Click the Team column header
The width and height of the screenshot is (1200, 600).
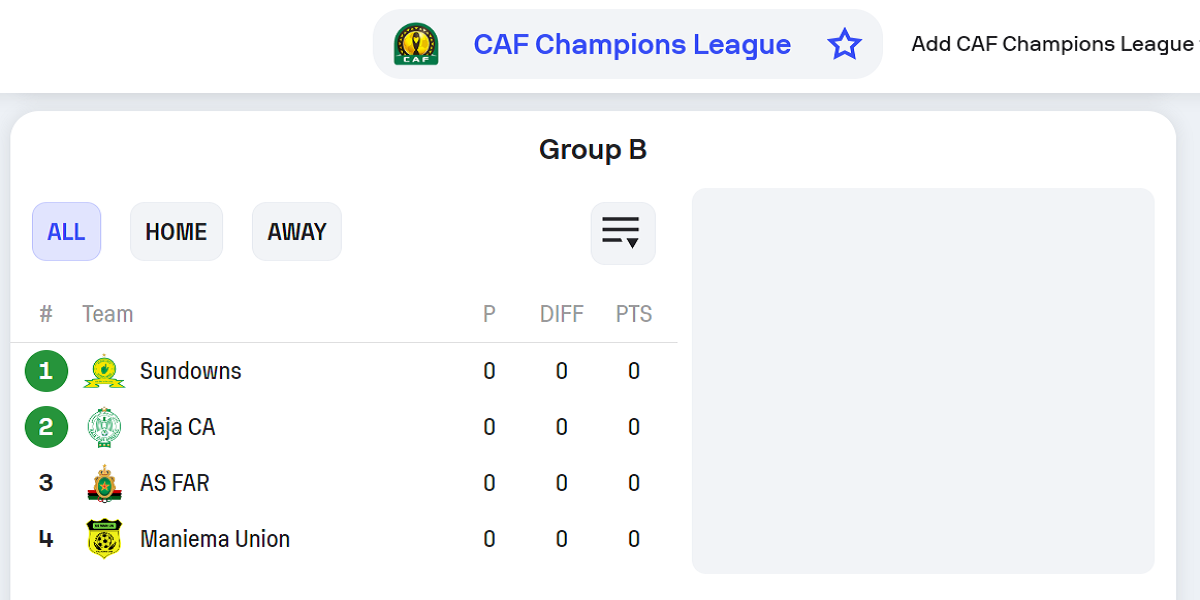[x=107, y=314]
